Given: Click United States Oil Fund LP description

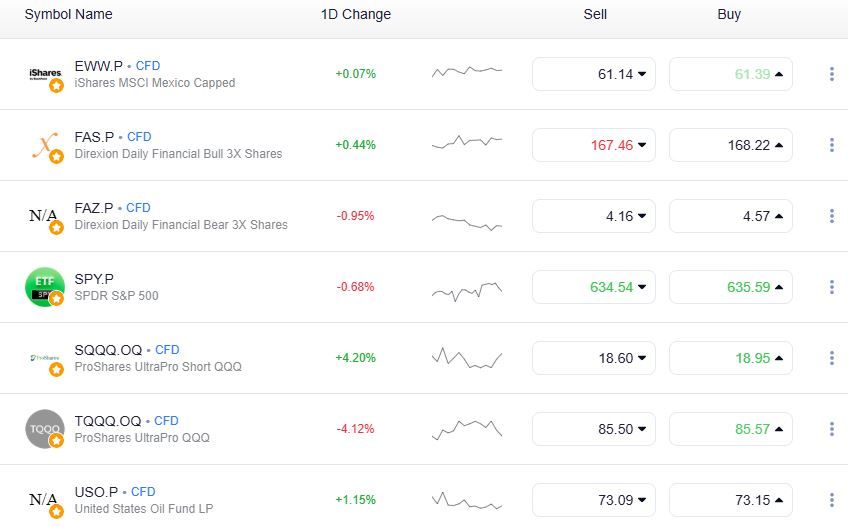Looking at the screenshot, I should click(x=144, y=509).
